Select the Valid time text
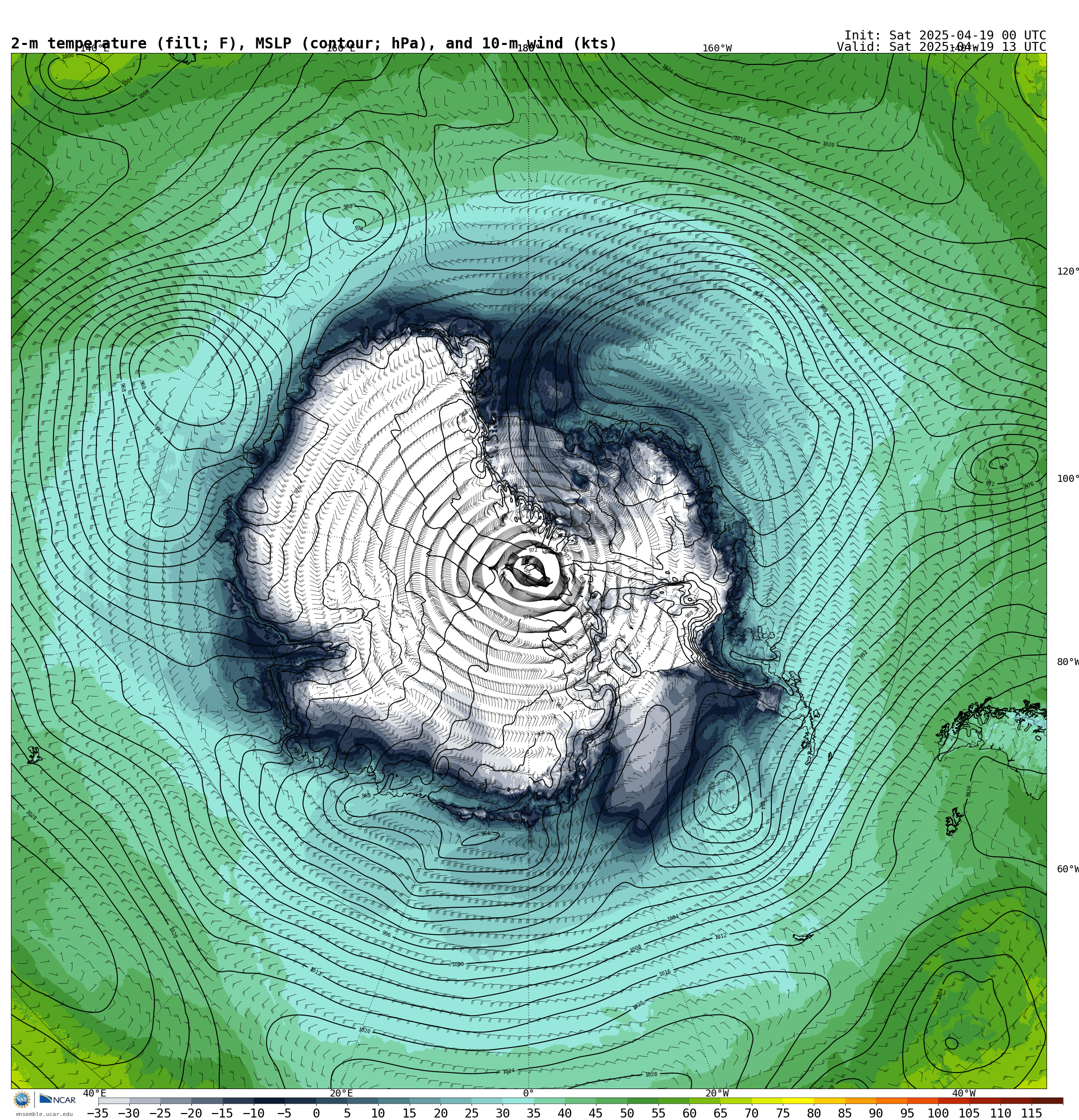Screen dimensions: 1079x1120 click(x=941, y=47)
